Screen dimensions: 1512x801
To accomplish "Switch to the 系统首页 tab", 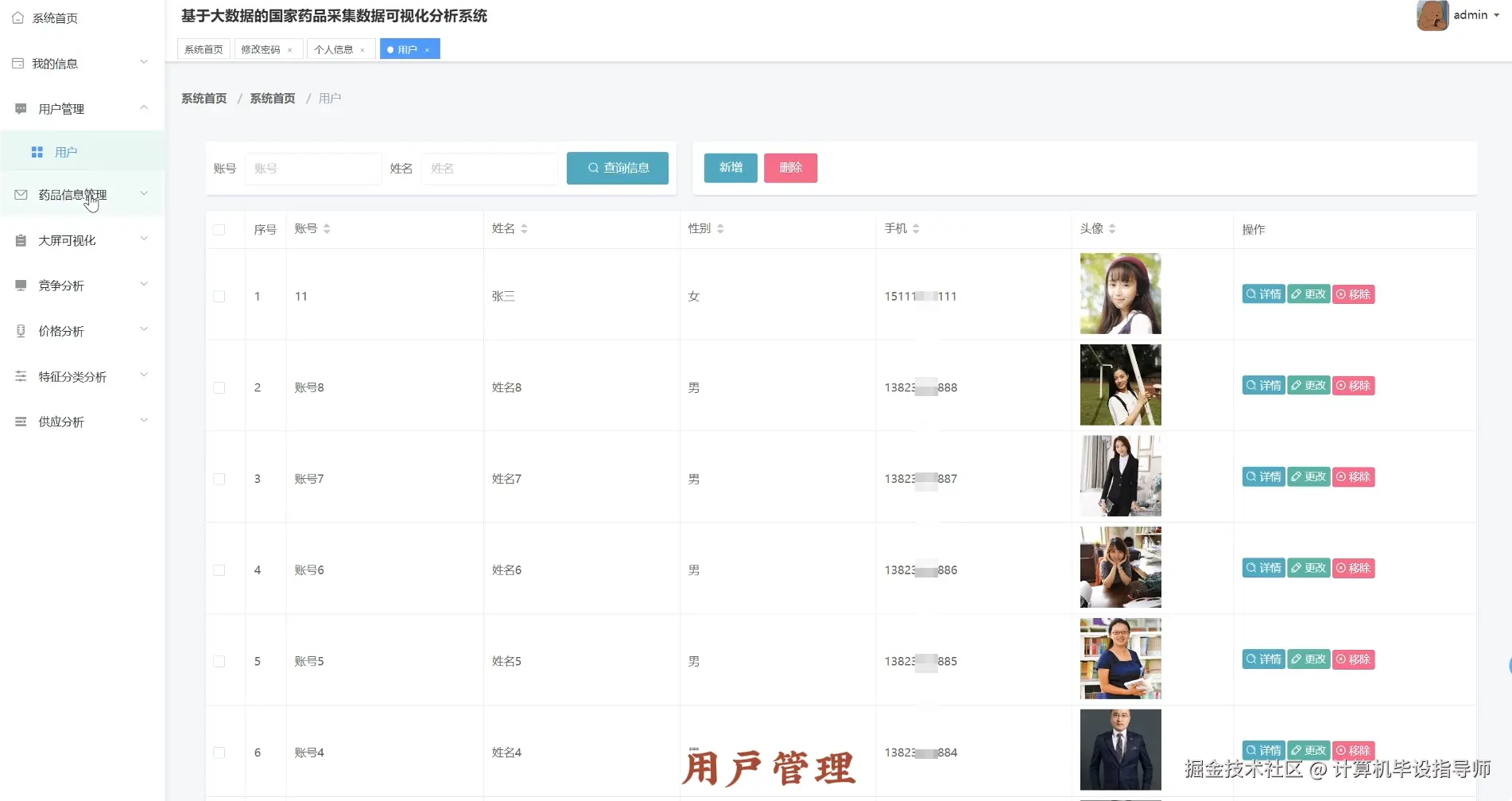I will 204,49.
